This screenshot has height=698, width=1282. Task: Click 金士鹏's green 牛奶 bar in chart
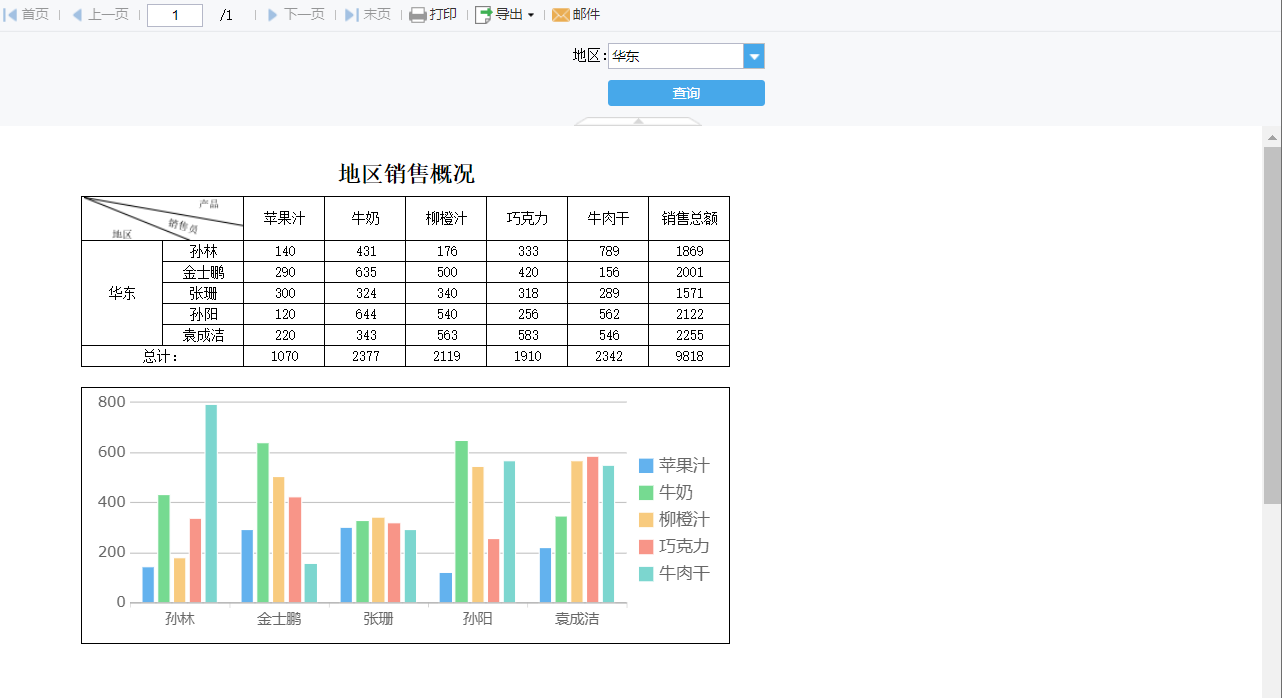coord(263,522)
